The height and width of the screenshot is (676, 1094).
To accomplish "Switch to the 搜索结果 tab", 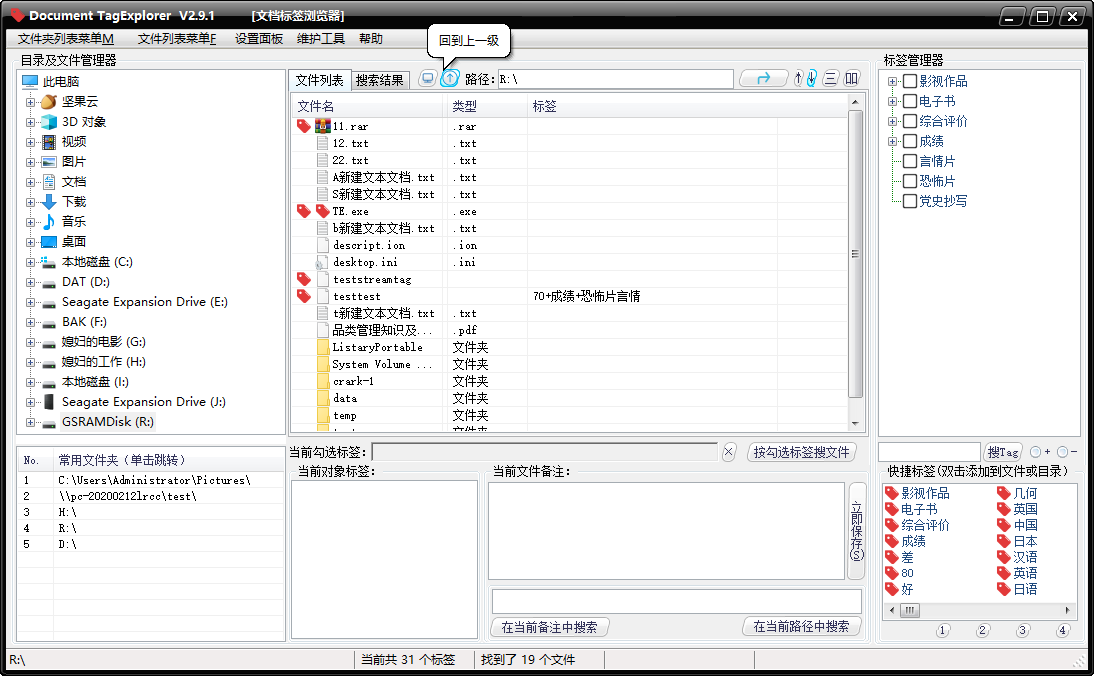I will (380, 80).
